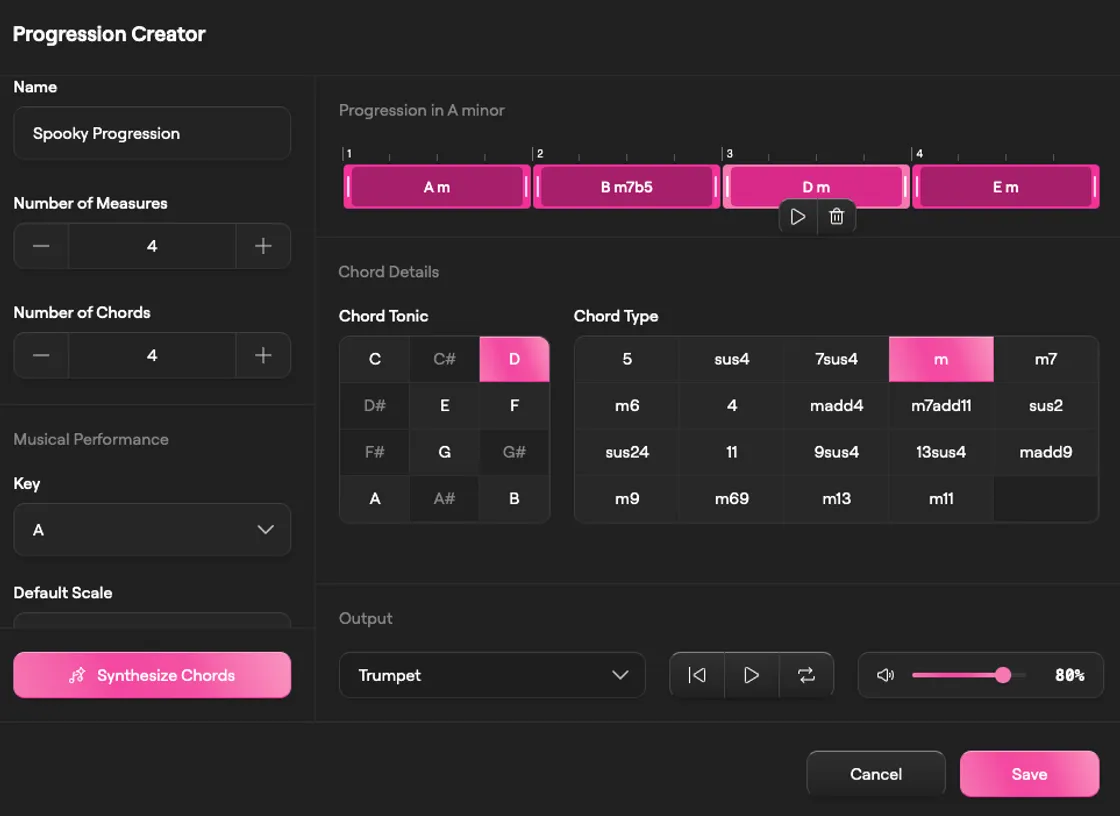
Task: Select the E m chord block
Action: (x=1005, y=187)
